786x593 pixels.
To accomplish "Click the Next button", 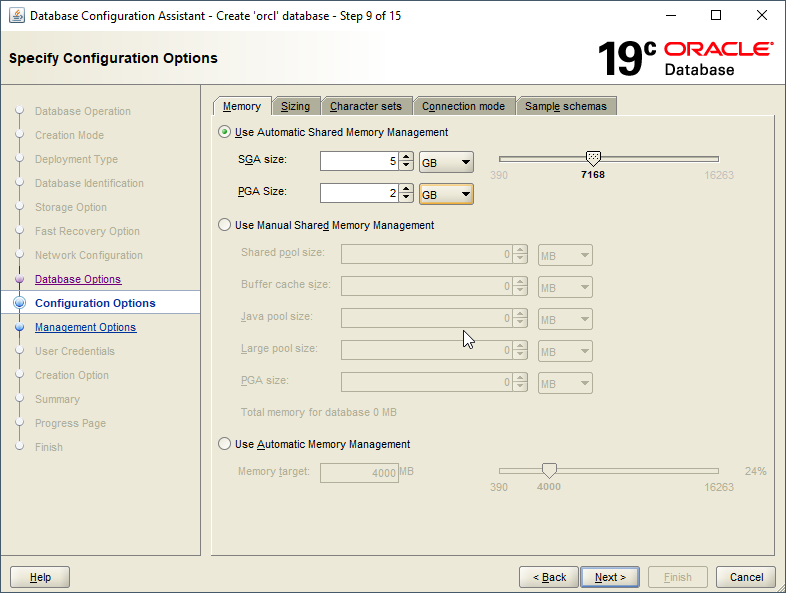I will 610,577.
